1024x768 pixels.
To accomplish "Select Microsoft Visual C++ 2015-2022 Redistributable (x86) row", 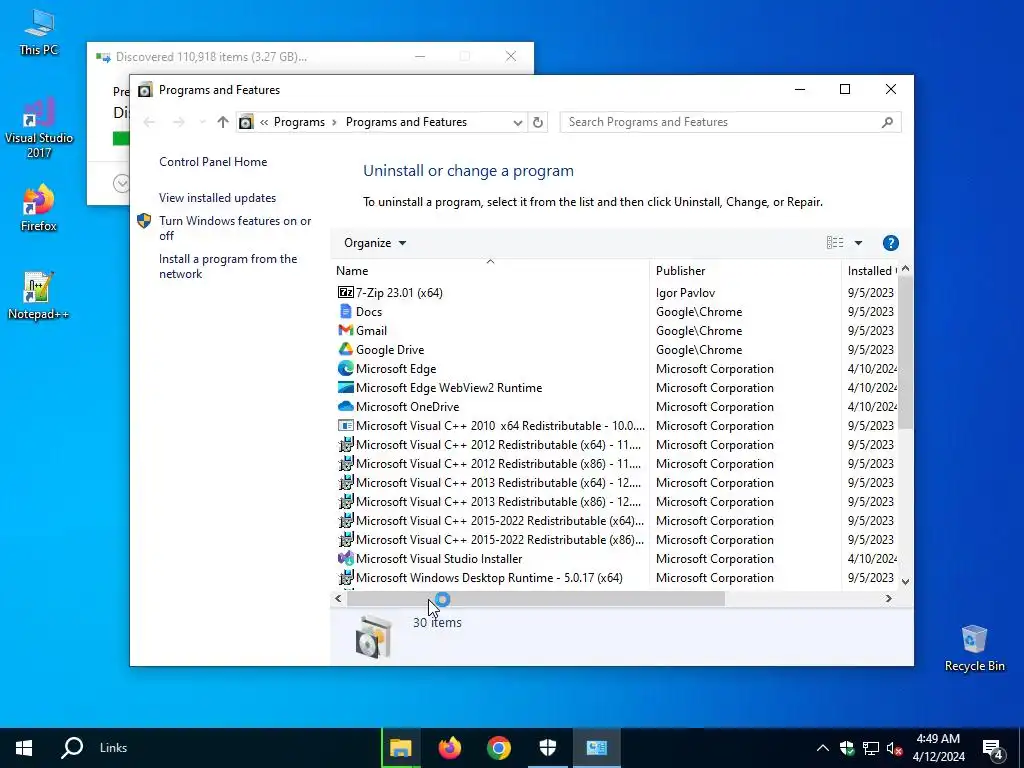I will tap(614, 539).
